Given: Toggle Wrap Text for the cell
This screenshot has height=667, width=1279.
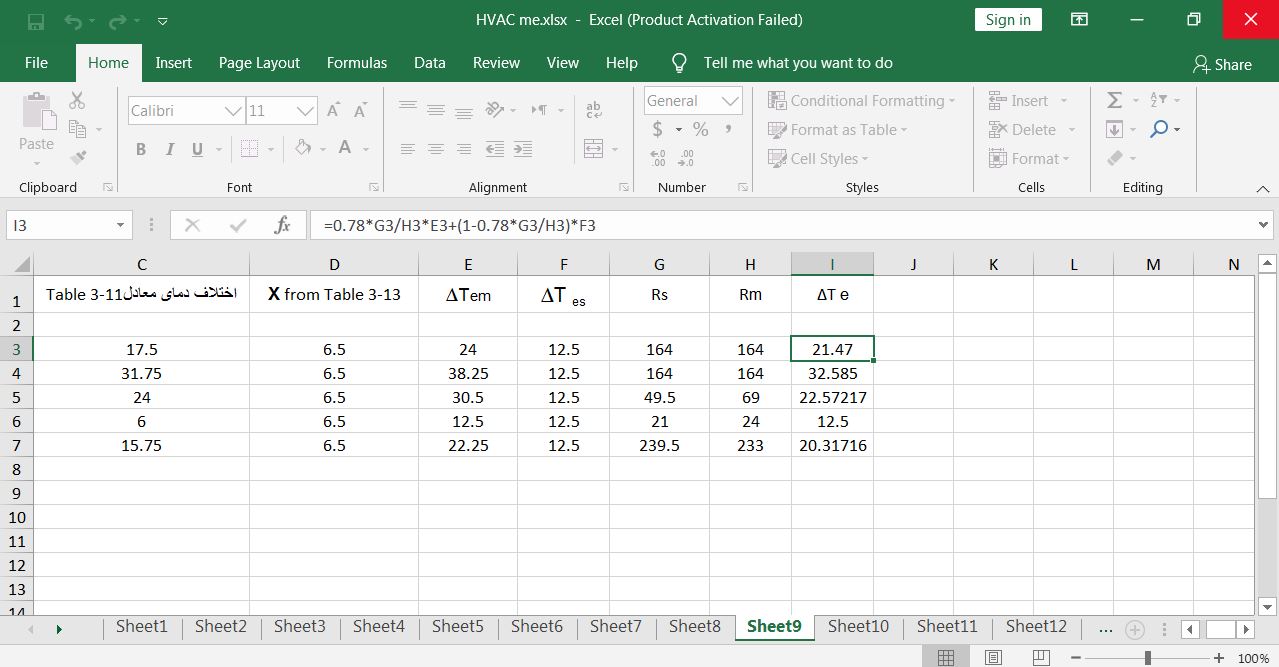Looking at the screenshot, I should coord(594,110).
